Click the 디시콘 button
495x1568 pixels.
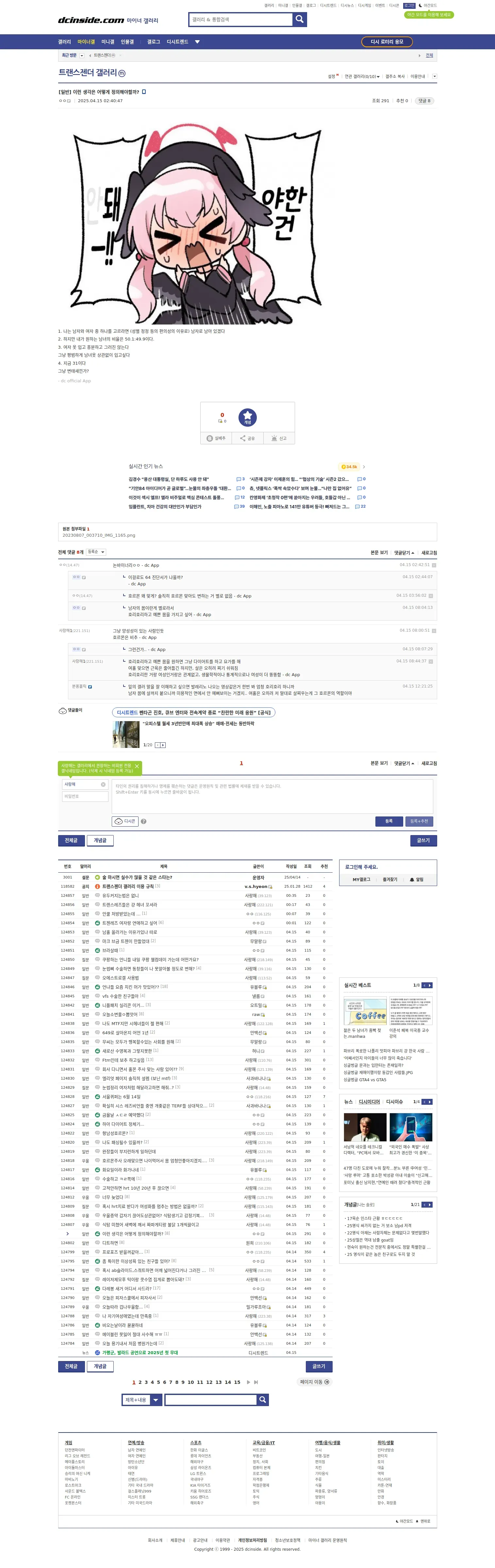coord(125,821)
